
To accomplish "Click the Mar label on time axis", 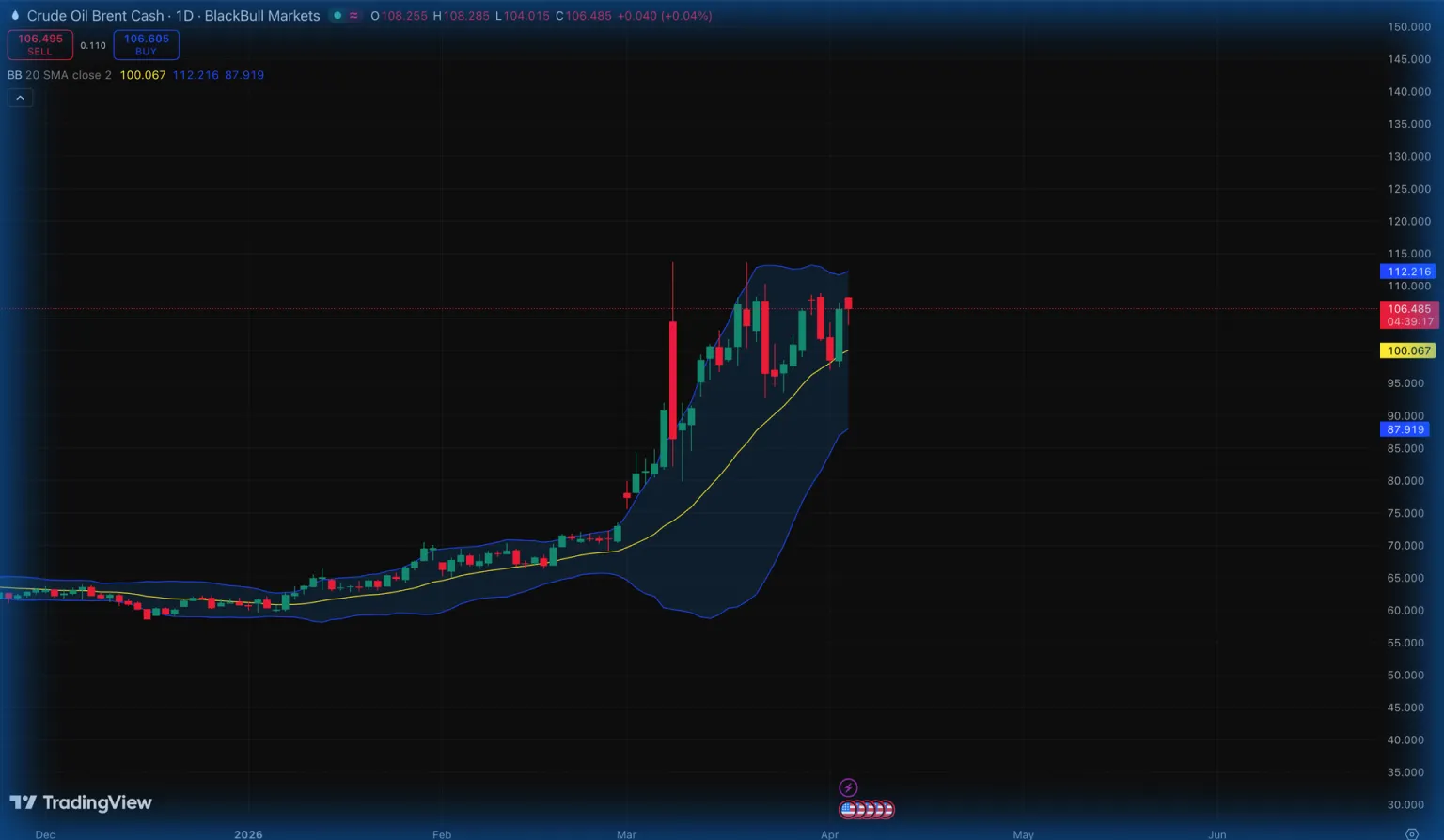I will [626, 834].
